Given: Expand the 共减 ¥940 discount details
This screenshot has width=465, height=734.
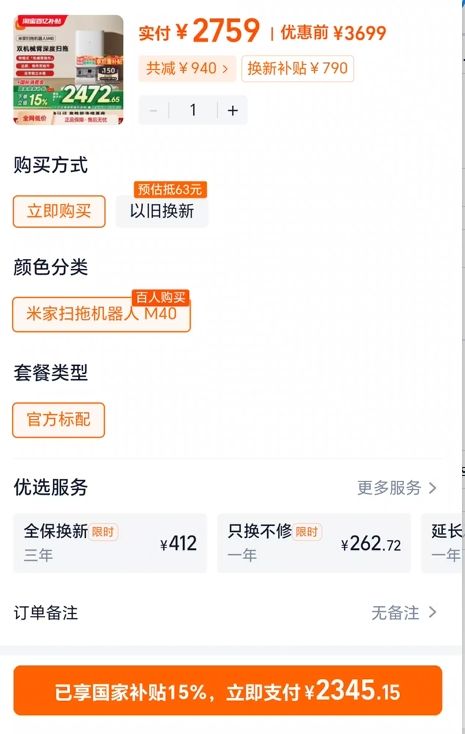Looking at the screenshot, I should click(187, 68).
